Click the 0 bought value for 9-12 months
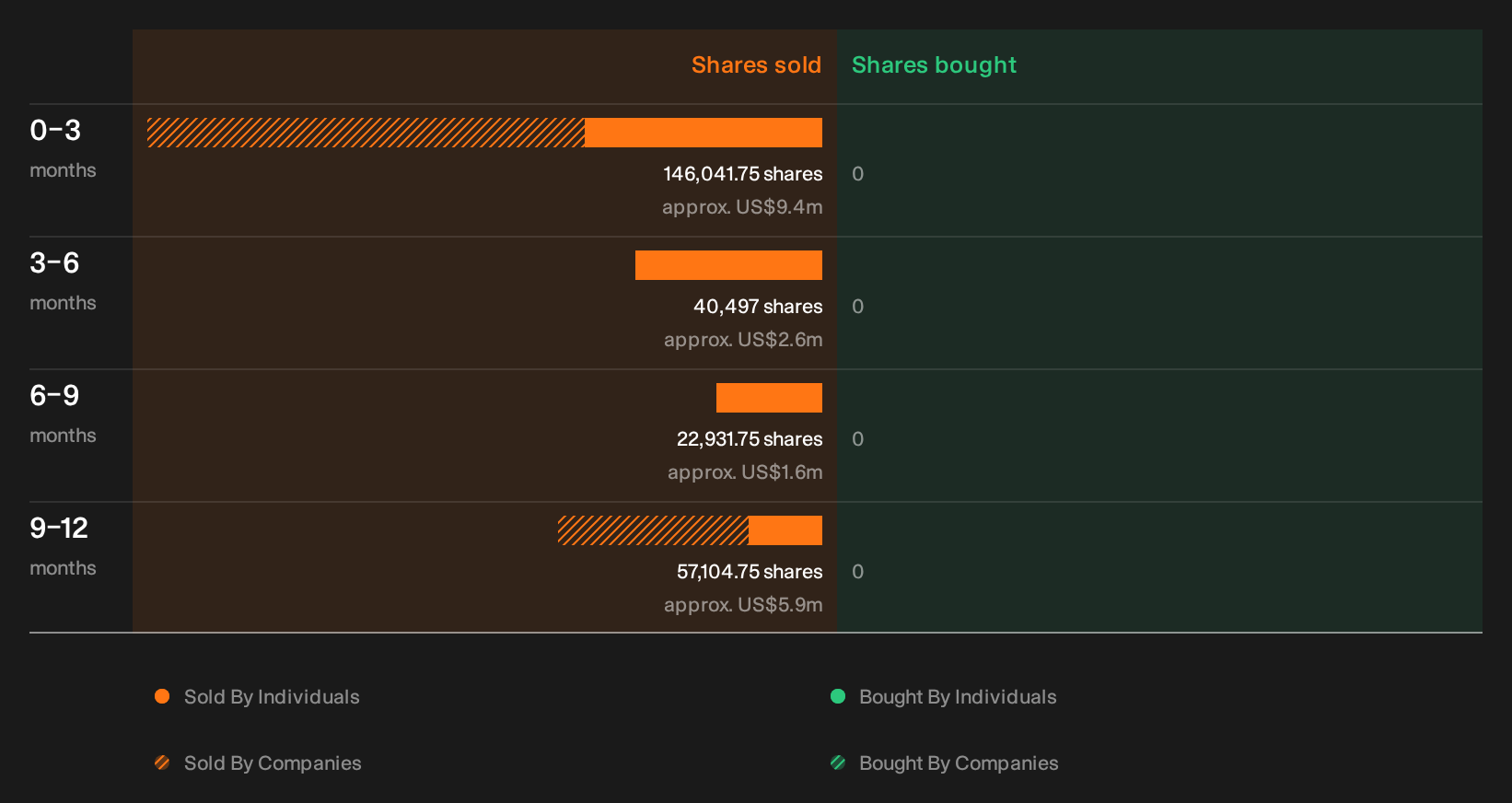1512x803 pixels. 858,572
